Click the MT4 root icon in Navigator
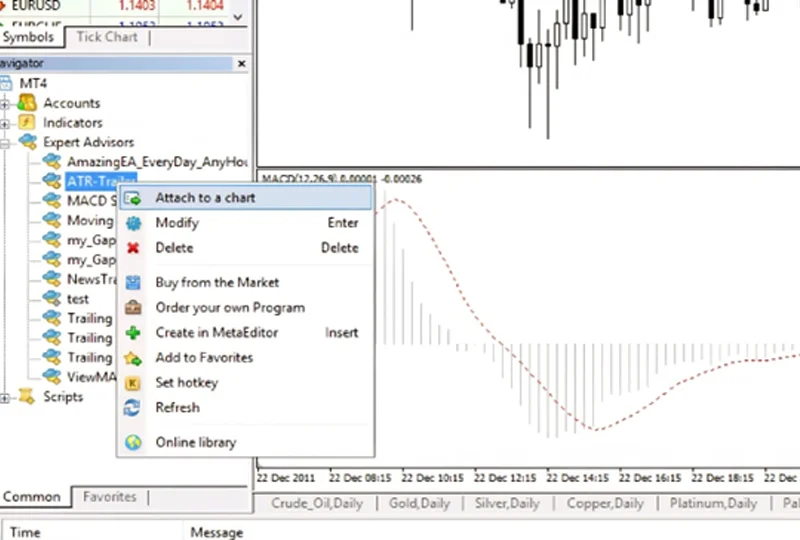 (6, 83)
